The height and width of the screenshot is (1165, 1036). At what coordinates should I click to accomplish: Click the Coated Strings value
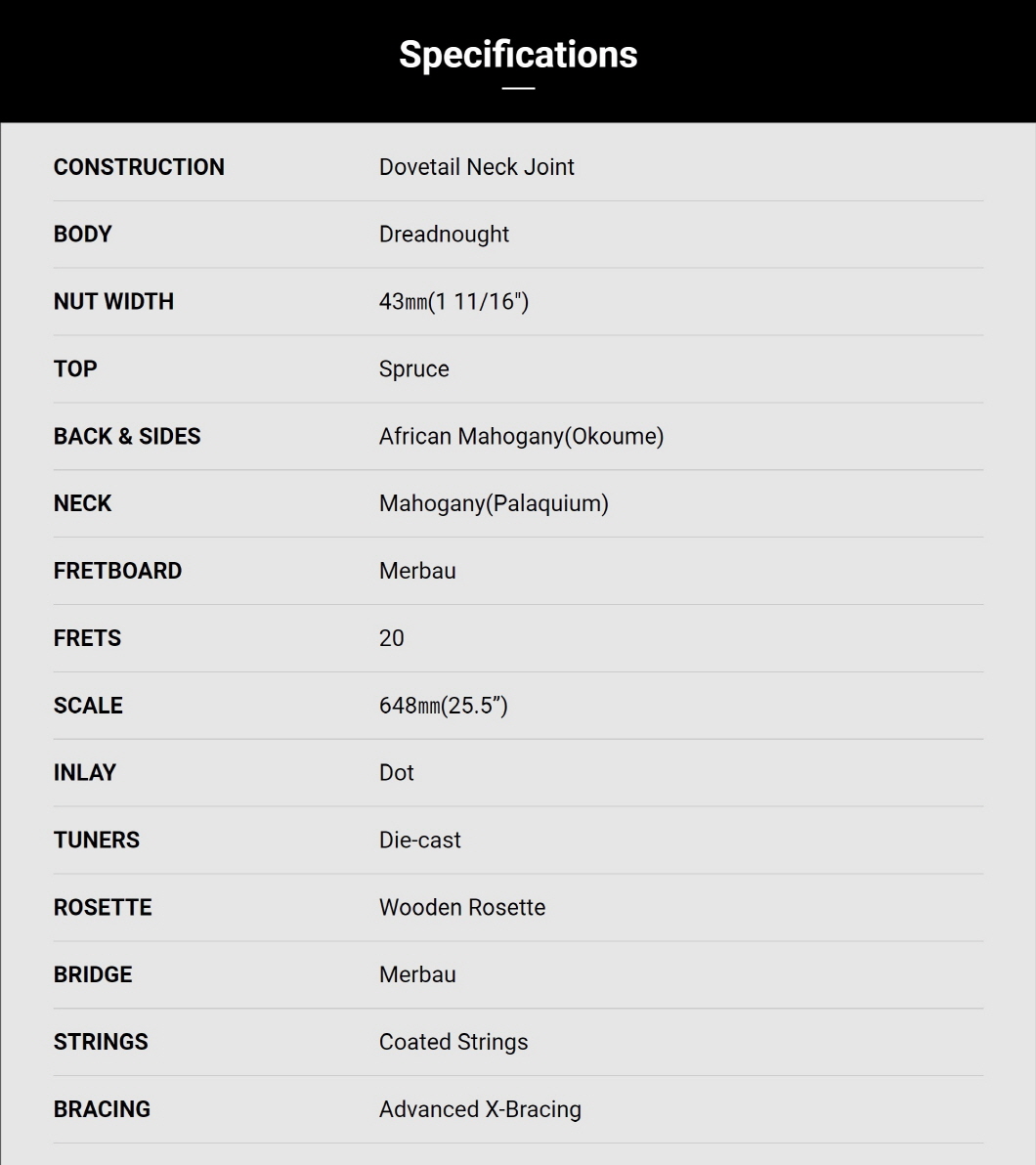point(453,1042)
